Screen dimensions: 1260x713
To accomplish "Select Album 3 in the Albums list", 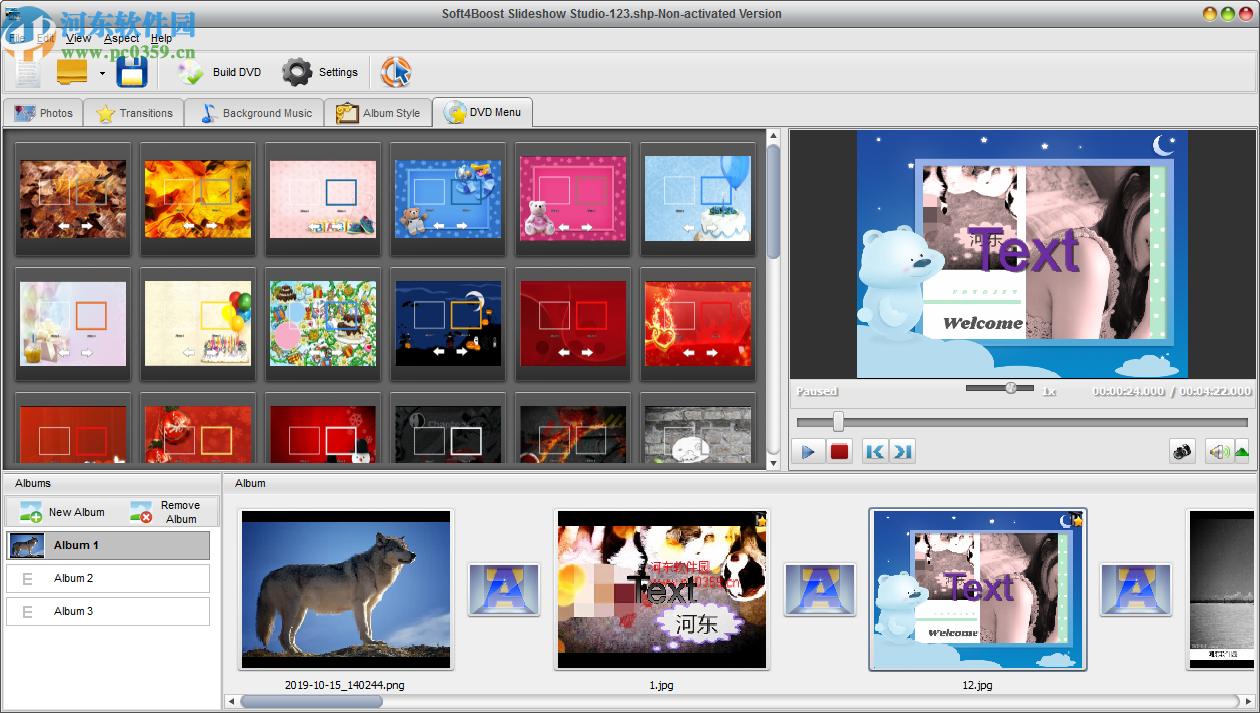I will [x=107, y=610].
